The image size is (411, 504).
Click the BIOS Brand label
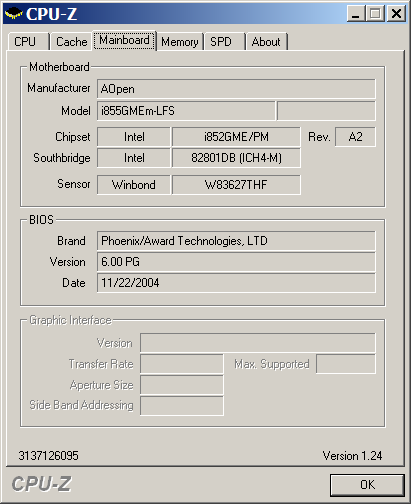click(x=71, y=241)
